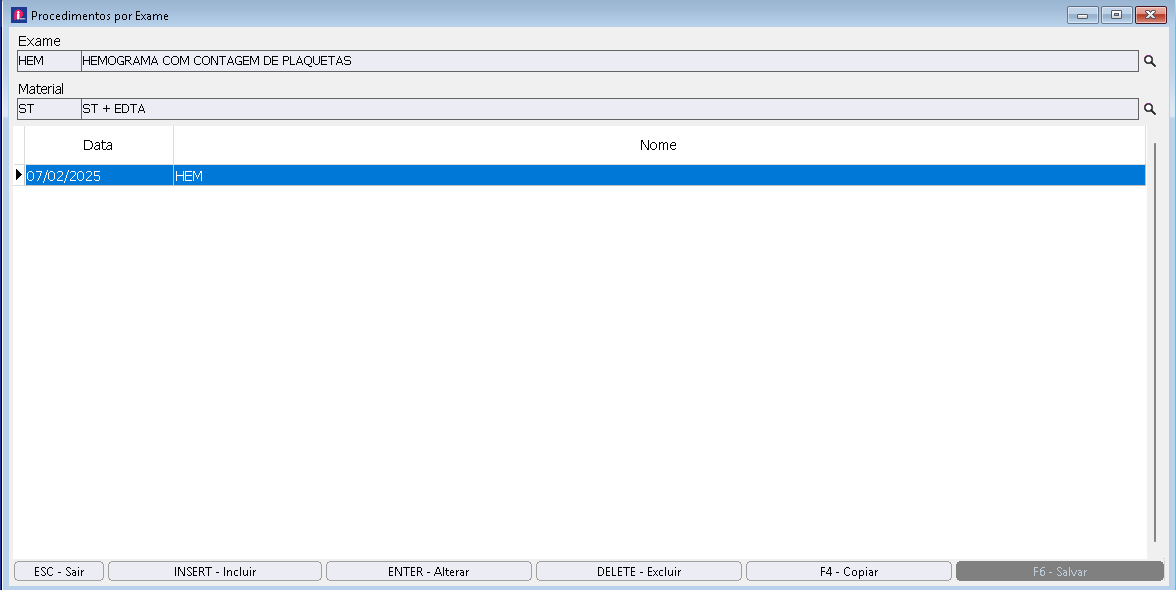Viewport: 1176px width, 590px height.
Task: Click the greyed-out F6 - Salvar button
Action: tap(1059, 572)
